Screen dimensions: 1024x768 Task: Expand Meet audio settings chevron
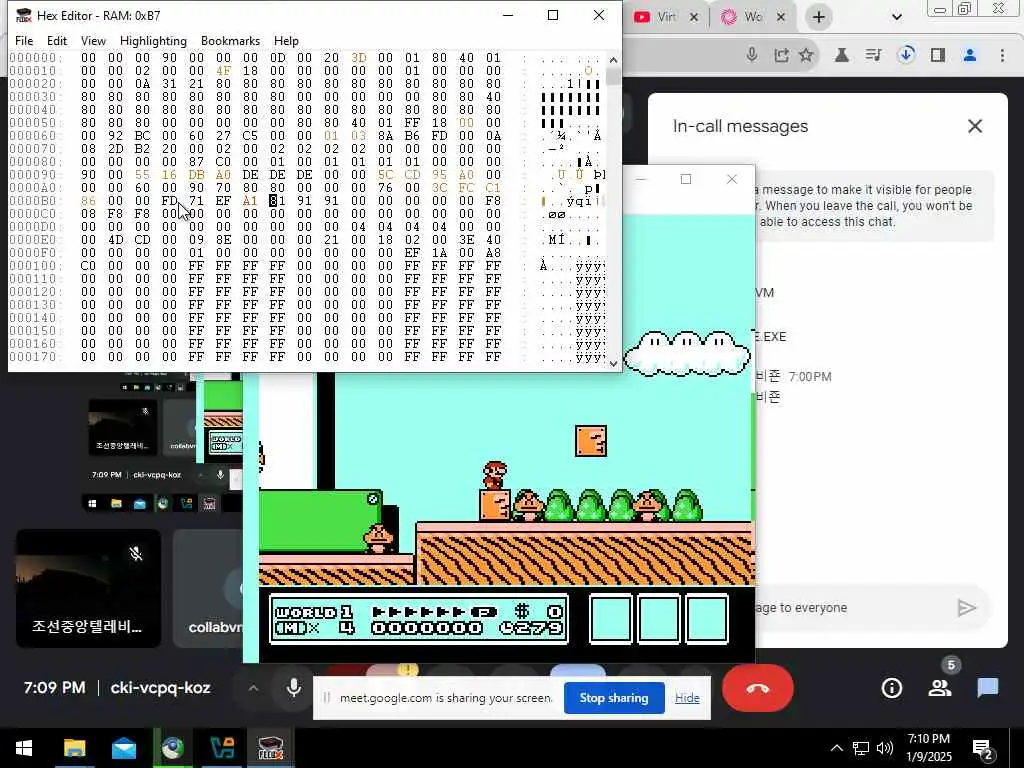pos(253,688)
